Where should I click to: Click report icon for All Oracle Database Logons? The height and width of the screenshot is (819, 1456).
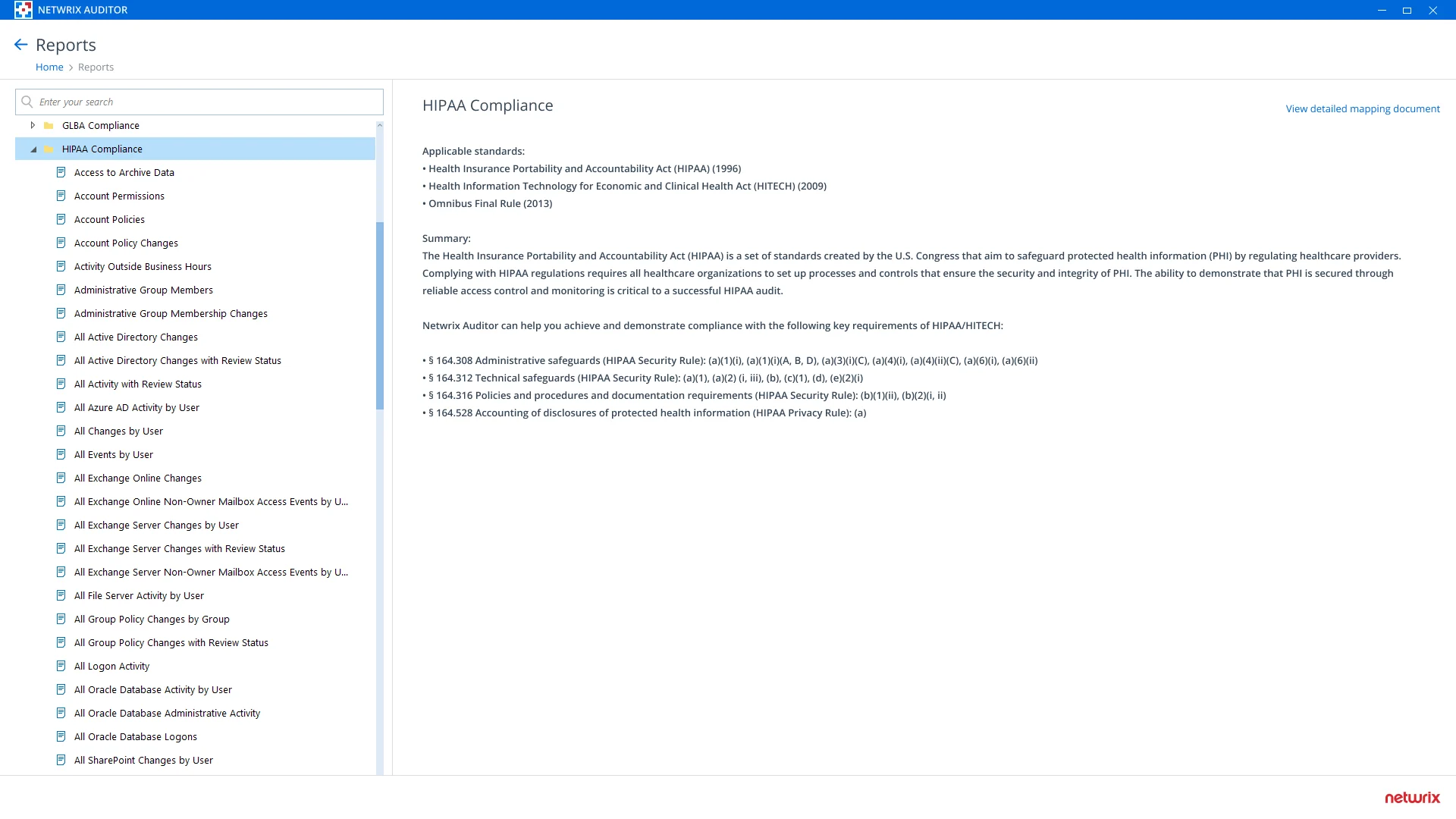(x=61, y=736)
